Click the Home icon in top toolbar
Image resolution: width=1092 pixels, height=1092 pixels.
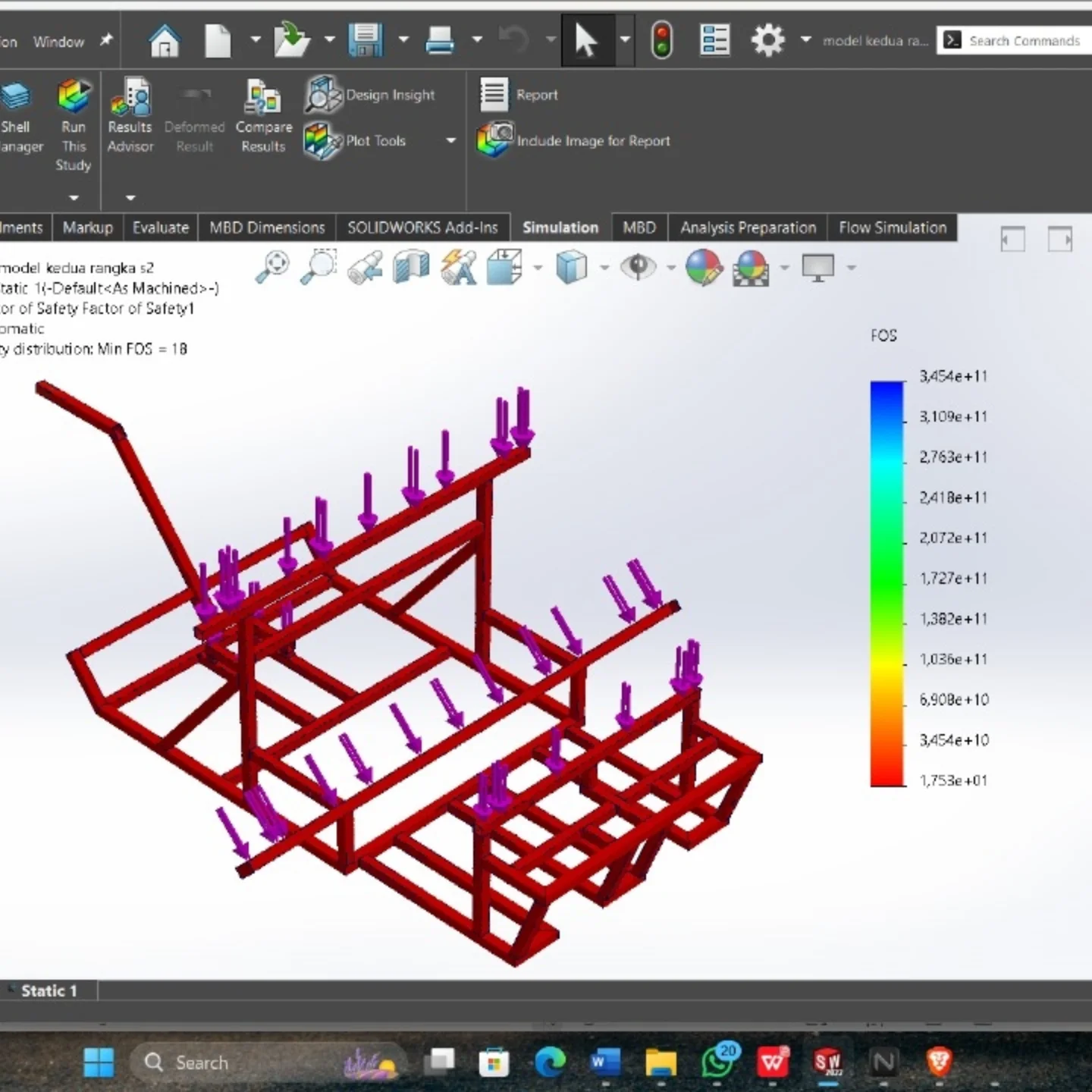164,40
